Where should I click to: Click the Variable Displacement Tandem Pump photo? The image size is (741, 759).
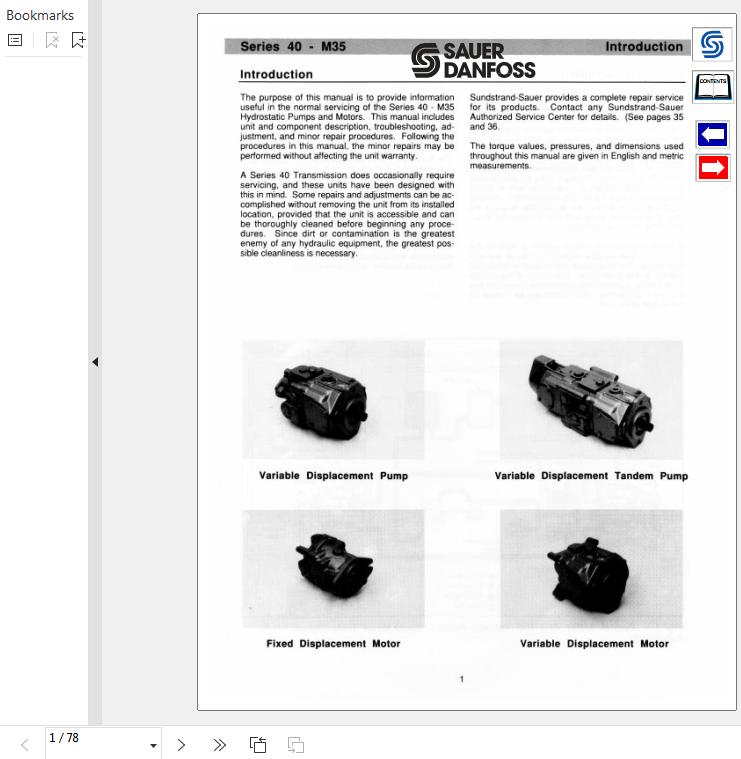[x=591, y=399]
